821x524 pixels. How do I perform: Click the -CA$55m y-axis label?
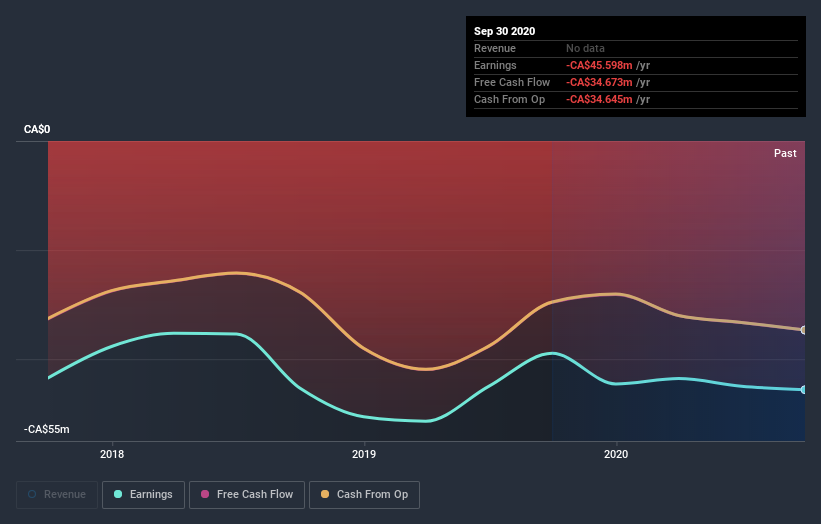(x=47, y=429)
